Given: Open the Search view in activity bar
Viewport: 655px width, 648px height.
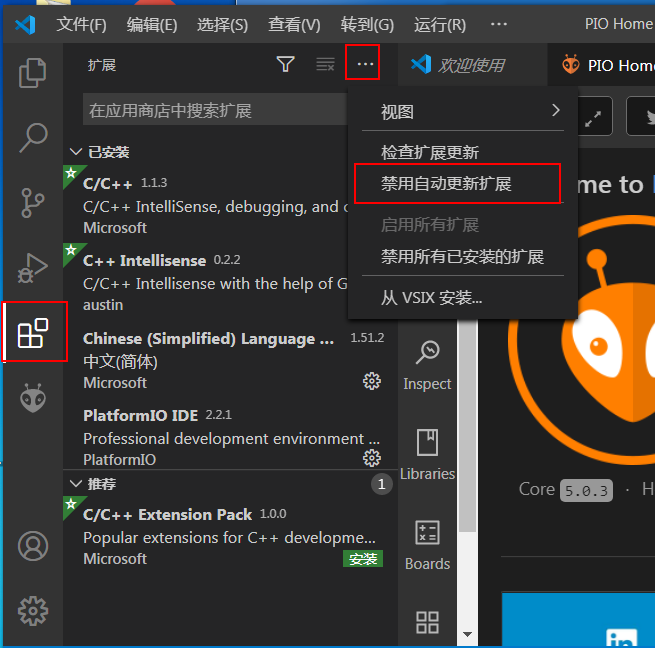Looking at the screenshot, I should point(33,138).
